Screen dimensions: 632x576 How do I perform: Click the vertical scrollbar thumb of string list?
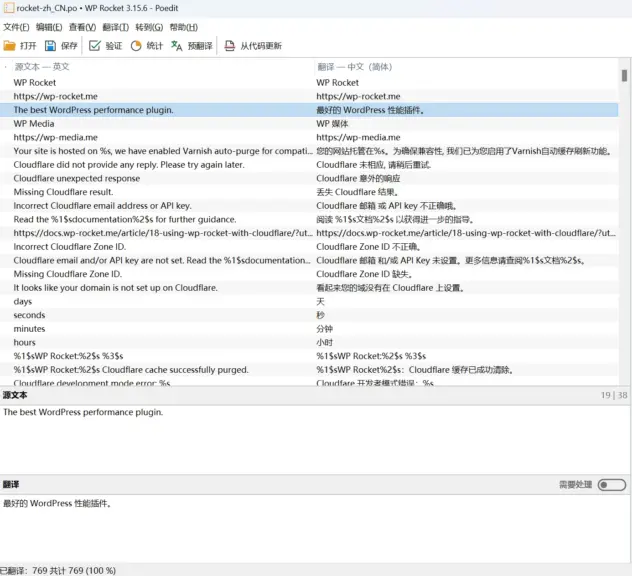pos(624,76)
